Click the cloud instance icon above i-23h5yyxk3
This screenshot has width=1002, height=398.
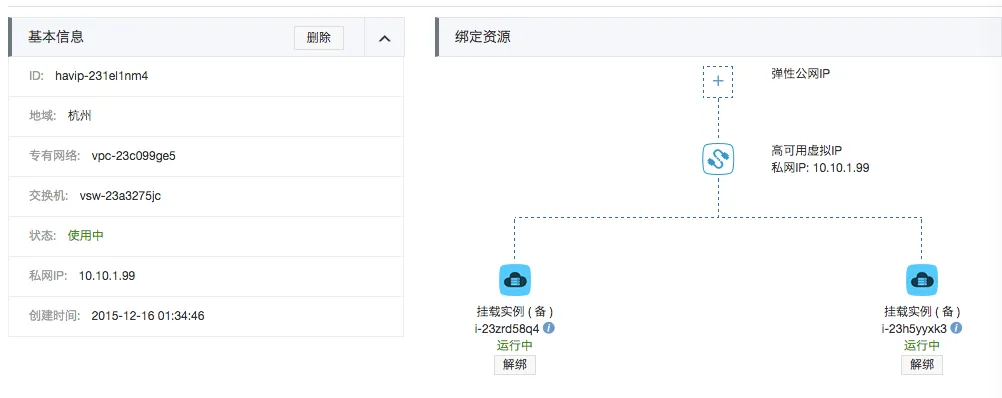point(921,280)
